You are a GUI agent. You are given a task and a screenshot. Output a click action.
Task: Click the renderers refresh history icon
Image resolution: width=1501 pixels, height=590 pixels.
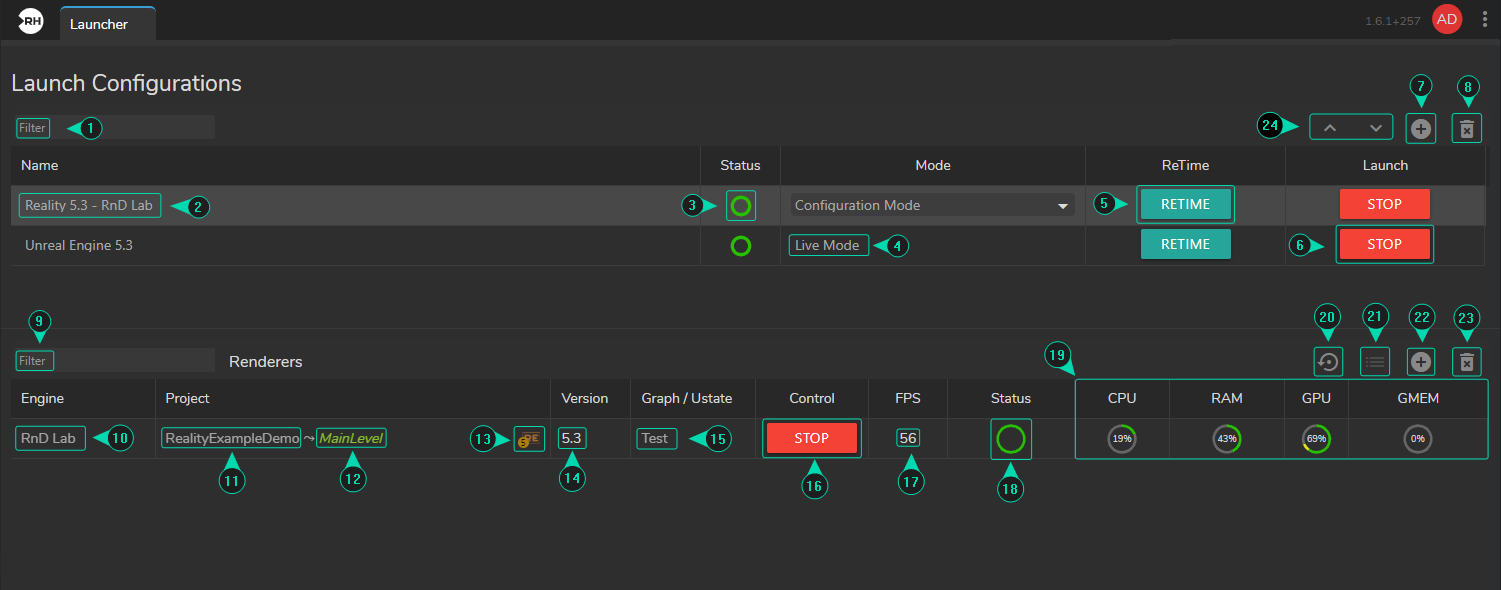pyautogui.click(x=1328, y=362)
